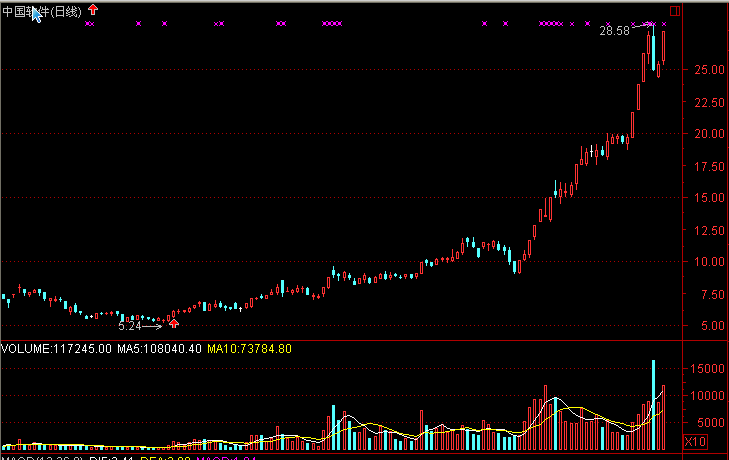Click the 12.50 price axis label
The width and height of the screenshot is (729, 460).
pyautogui.click(x=709, y=231)
